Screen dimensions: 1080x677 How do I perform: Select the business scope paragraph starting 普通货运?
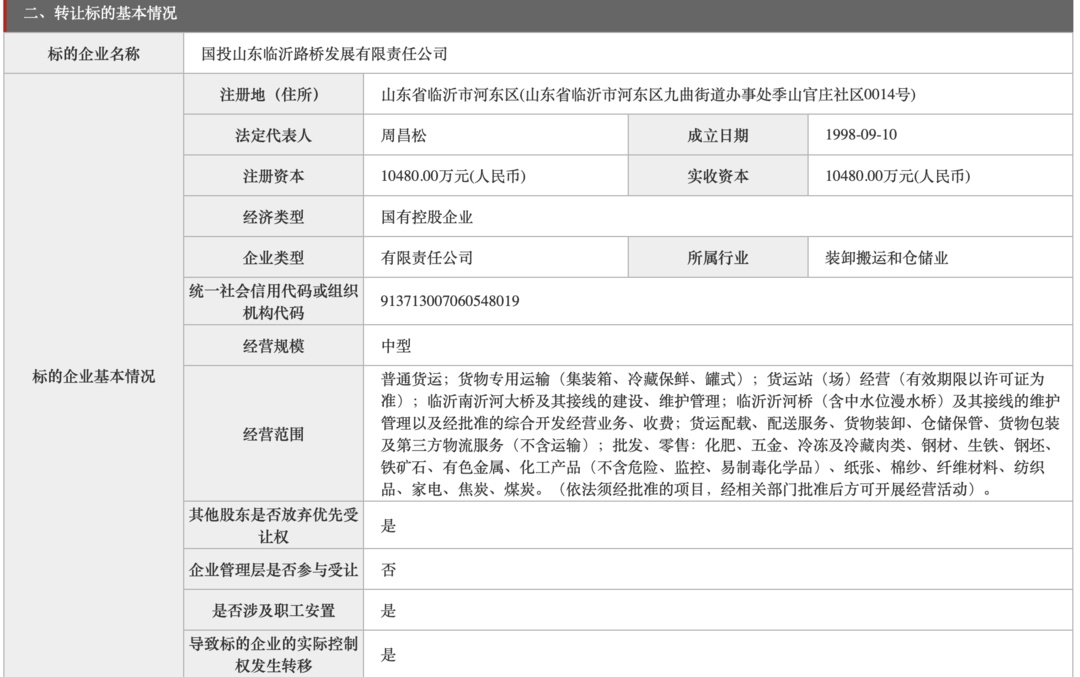(x=720, y=434)
